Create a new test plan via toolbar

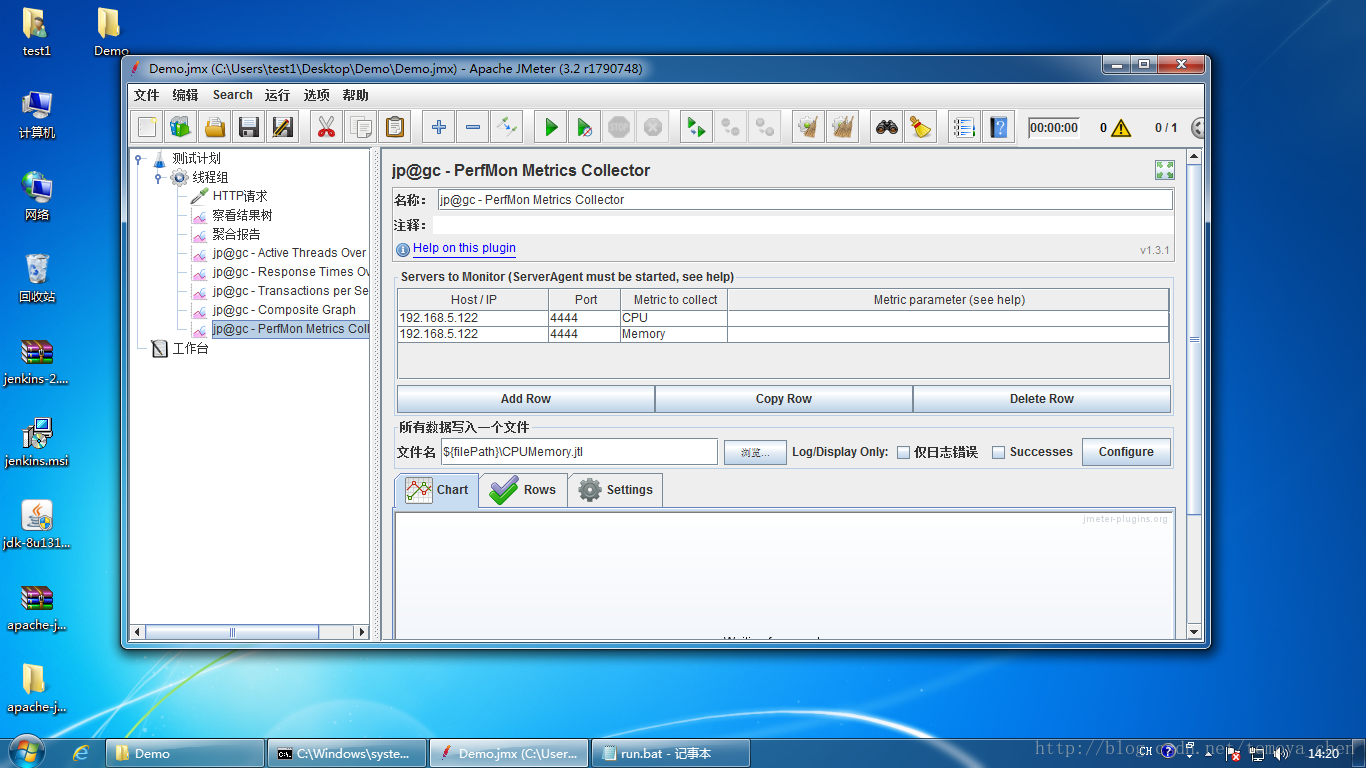coord(147,127)
